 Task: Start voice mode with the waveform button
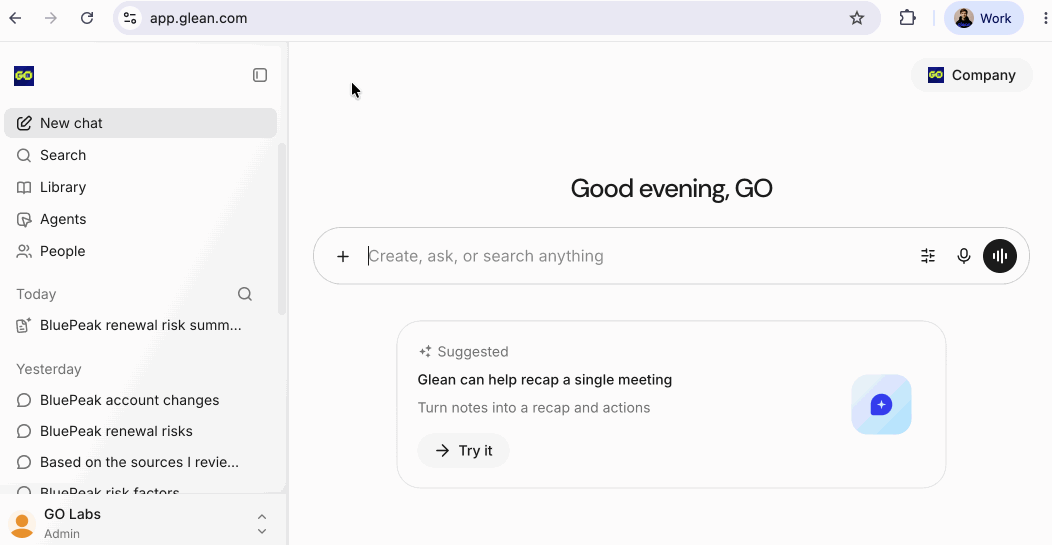1000,256
